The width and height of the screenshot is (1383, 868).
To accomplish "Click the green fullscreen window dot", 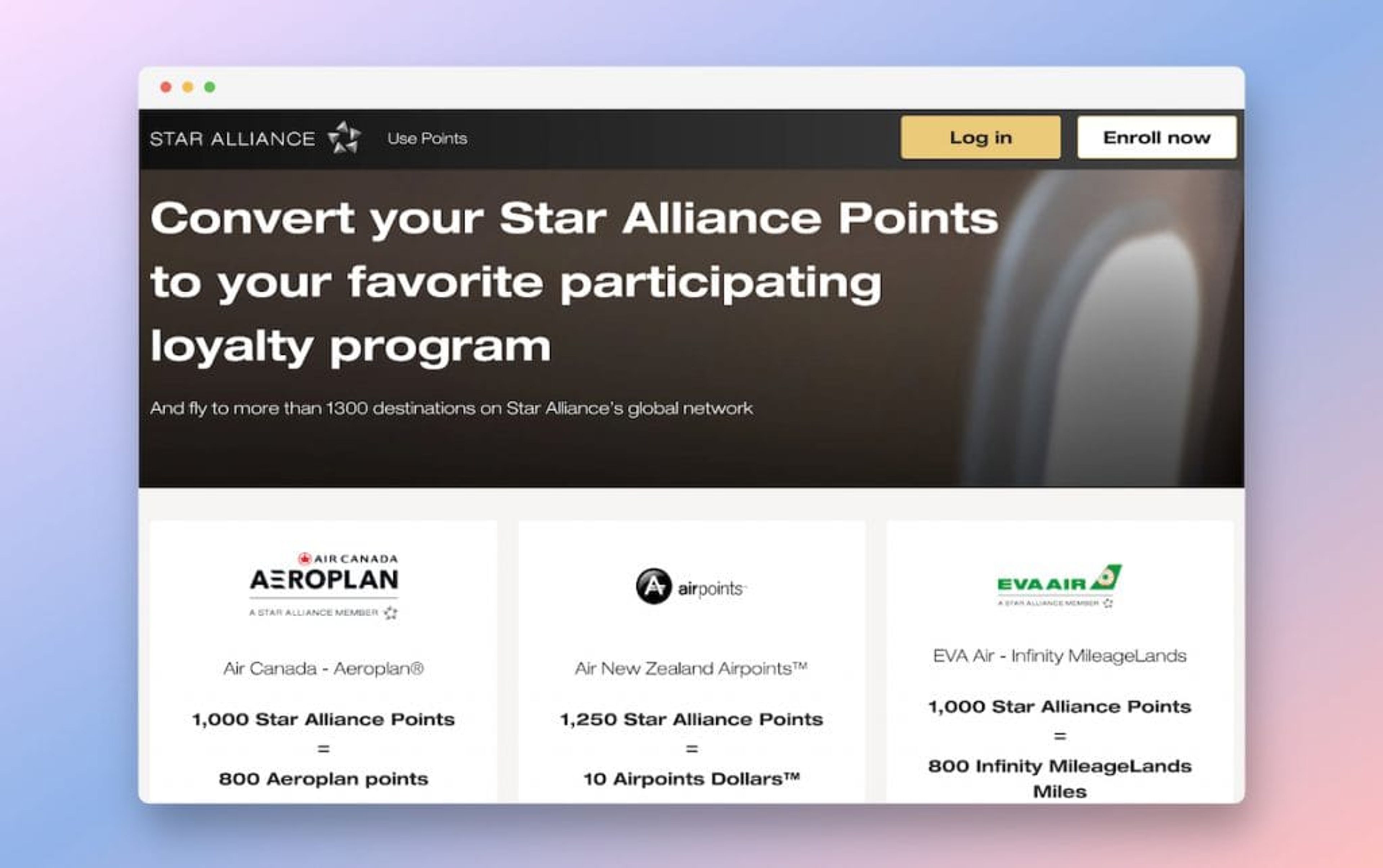I will tap(210, 87).
